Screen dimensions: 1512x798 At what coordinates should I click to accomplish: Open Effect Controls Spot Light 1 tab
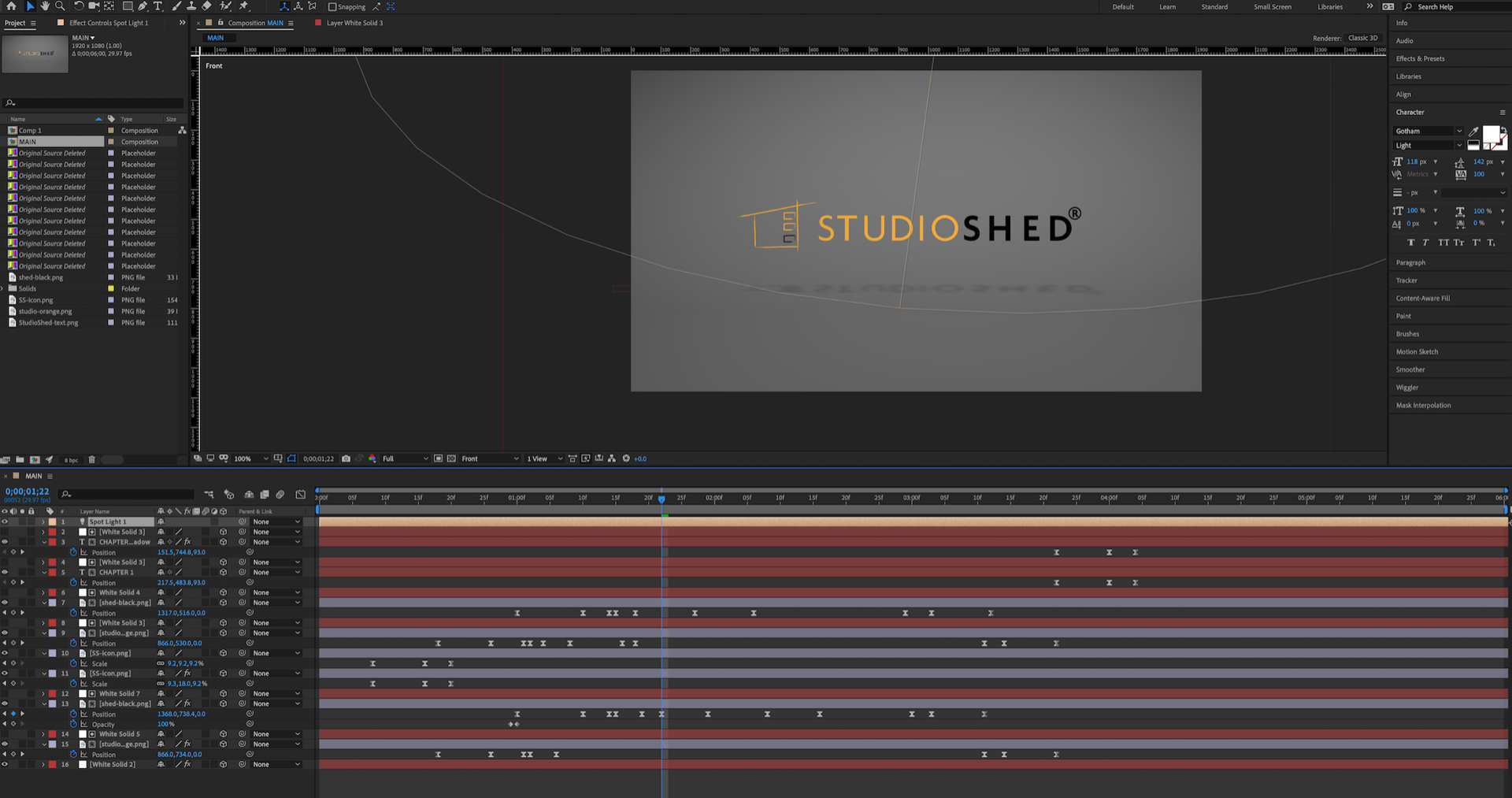click(109, 23)
